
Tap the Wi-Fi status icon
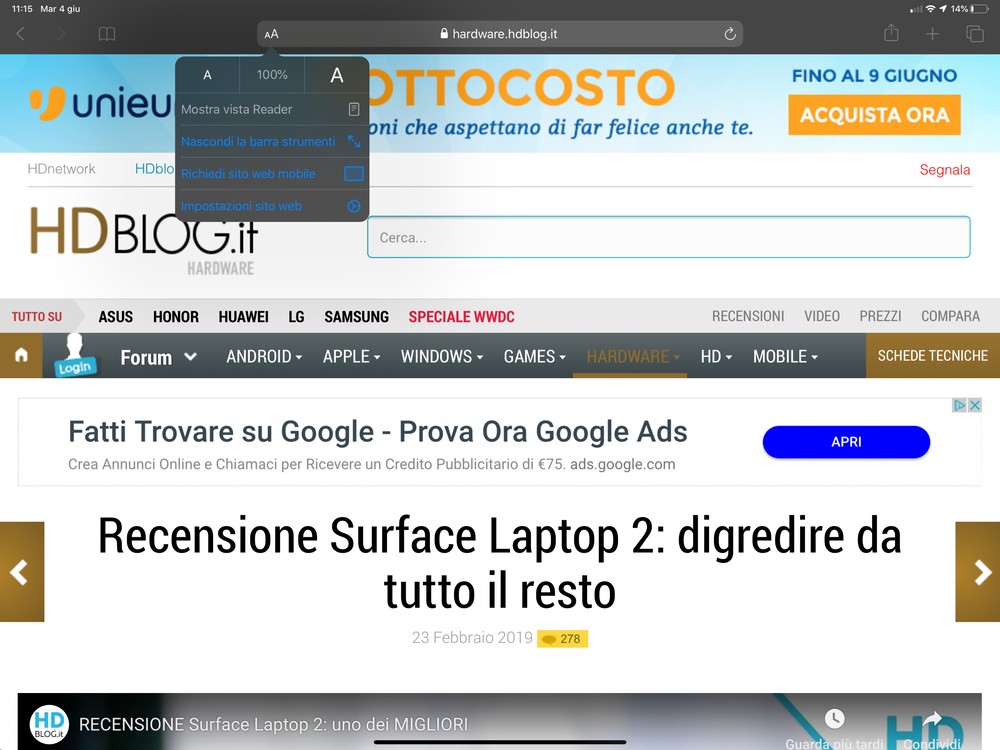click(930, 9)
